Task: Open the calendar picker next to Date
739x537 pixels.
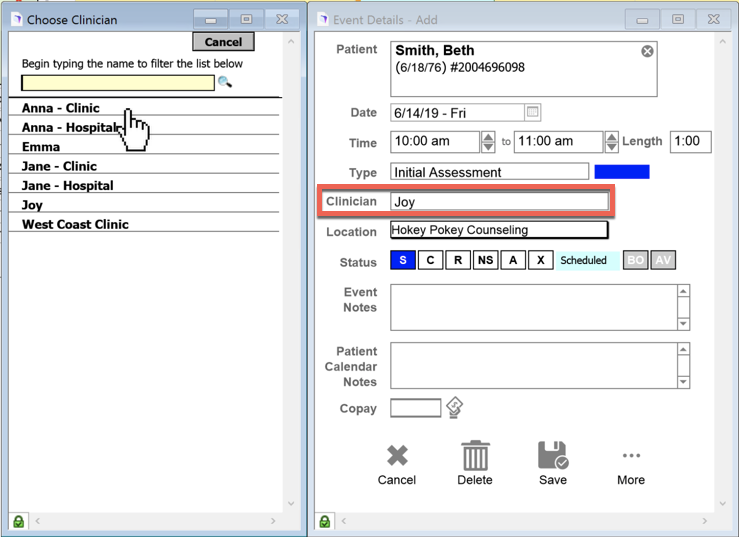Action: (533, 113)
